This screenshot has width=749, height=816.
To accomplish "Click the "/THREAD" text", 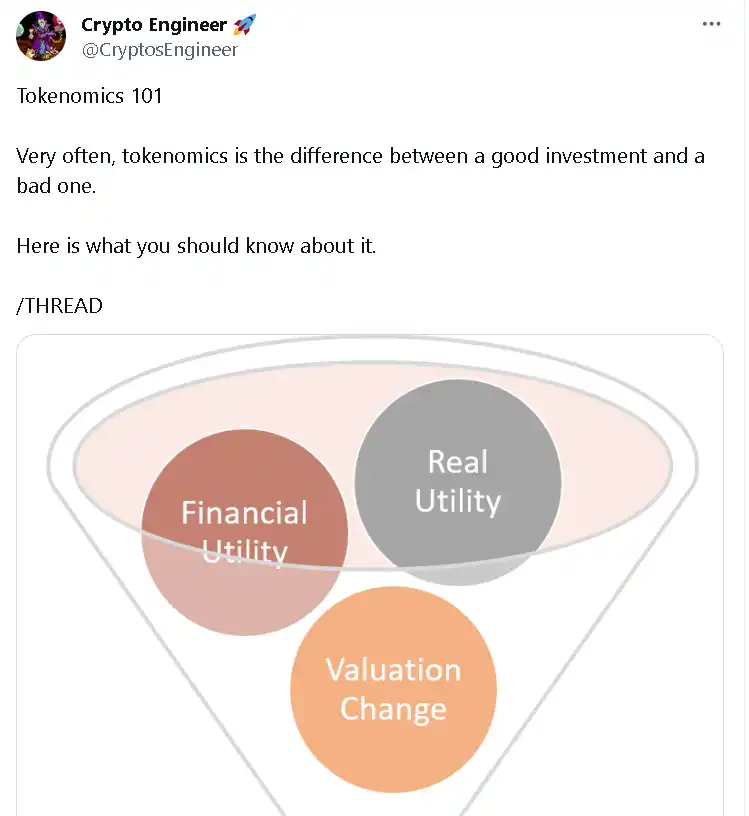I will [60, 306].
